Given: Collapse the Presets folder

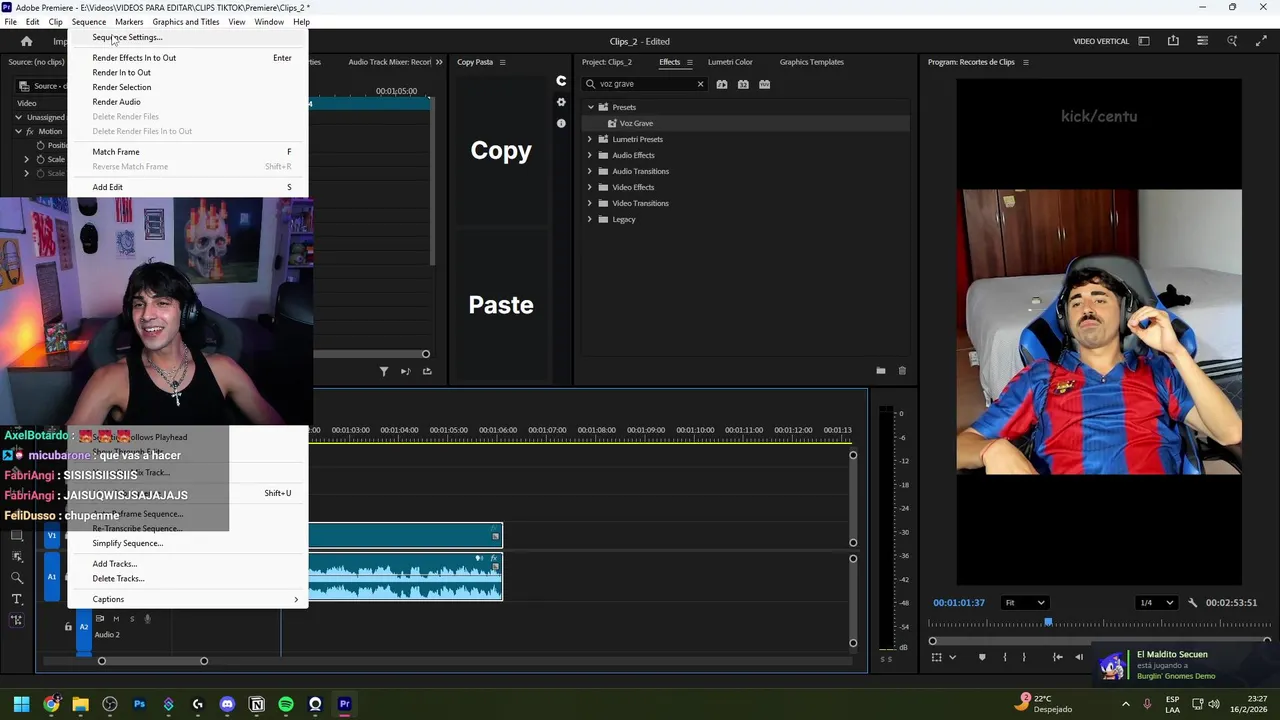Looking at the screenshot, I should [x=590, y=107].
